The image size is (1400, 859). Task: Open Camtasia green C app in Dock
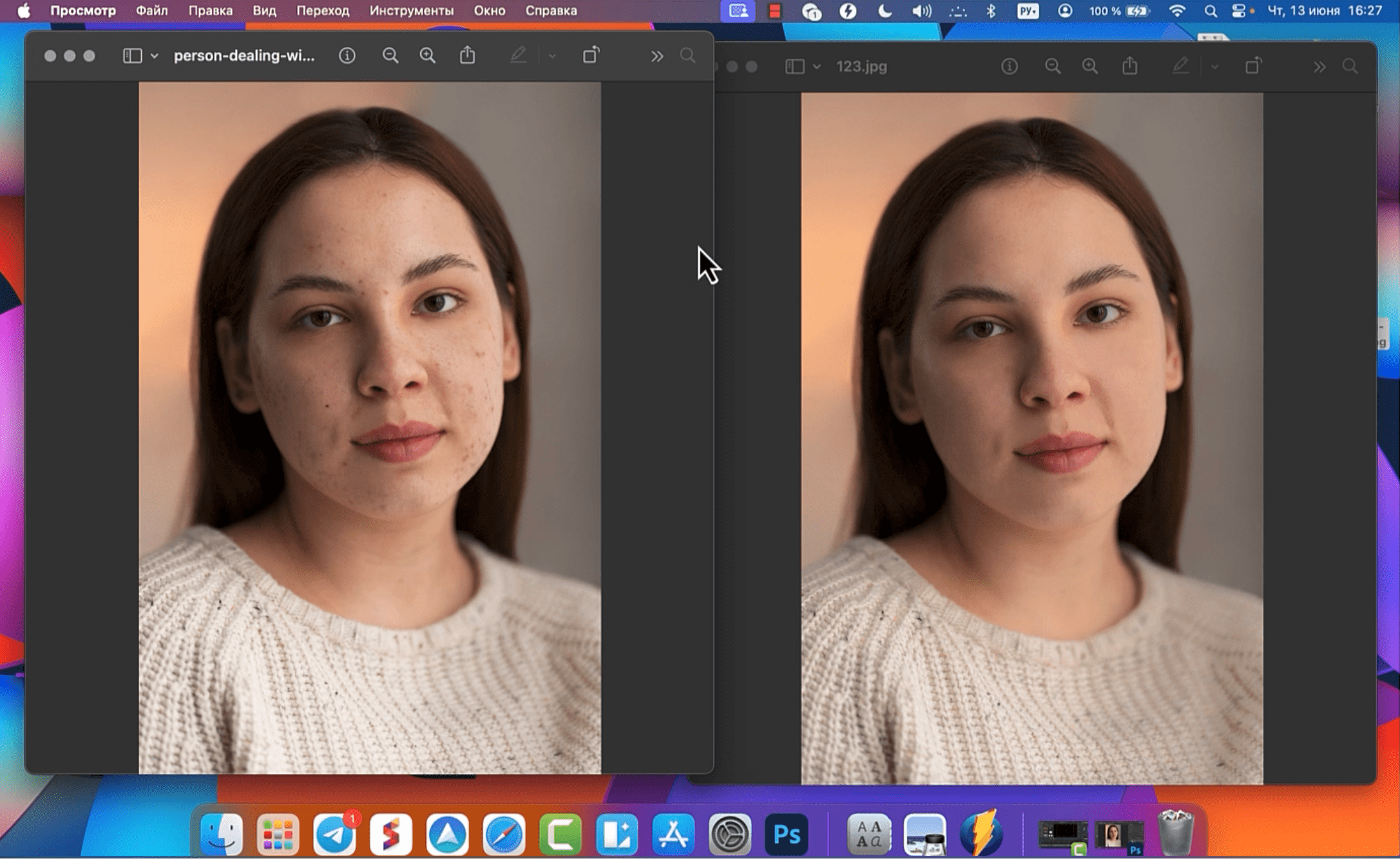[x=561, y=834]
